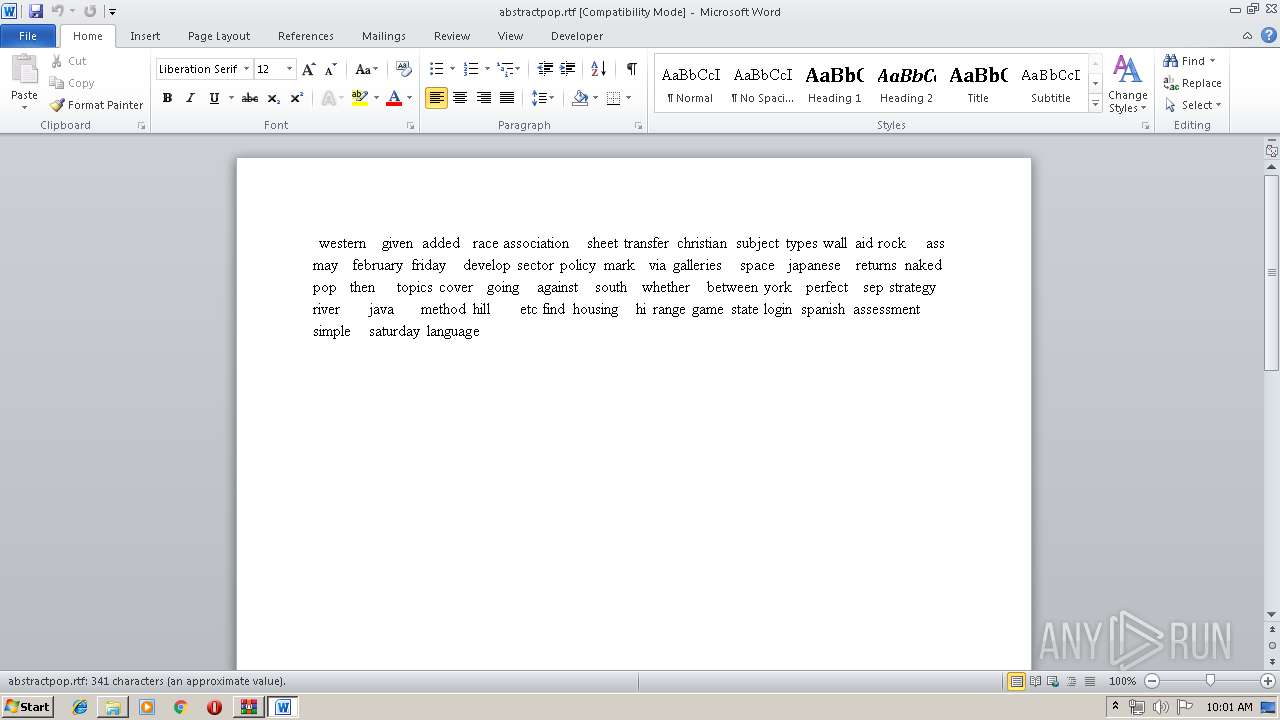Switch to Page Layout tab
The image size is (1280, 720).
tap(219, 36)
